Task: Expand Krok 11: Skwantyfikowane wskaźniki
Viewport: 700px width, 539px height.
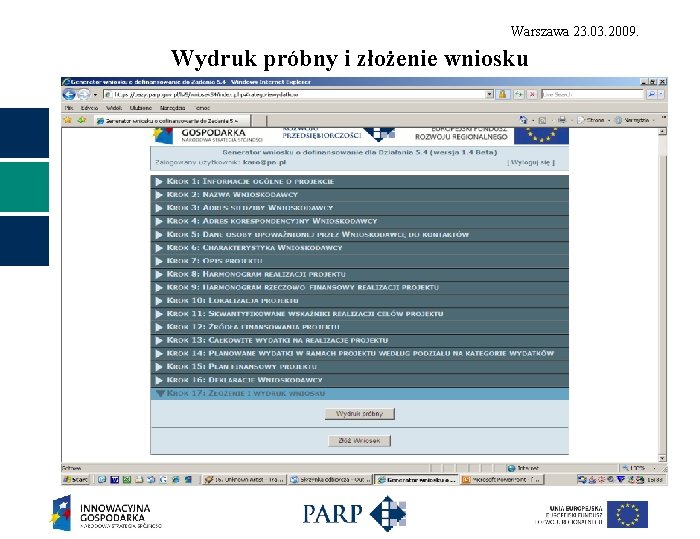Action: (x=360, y=313)
